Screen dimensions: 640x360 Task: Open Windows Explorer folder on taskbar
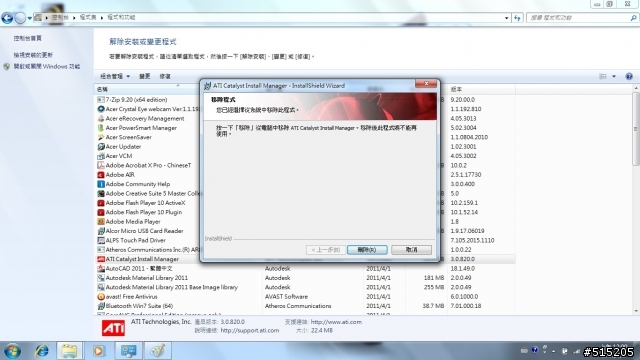(69, 351)
